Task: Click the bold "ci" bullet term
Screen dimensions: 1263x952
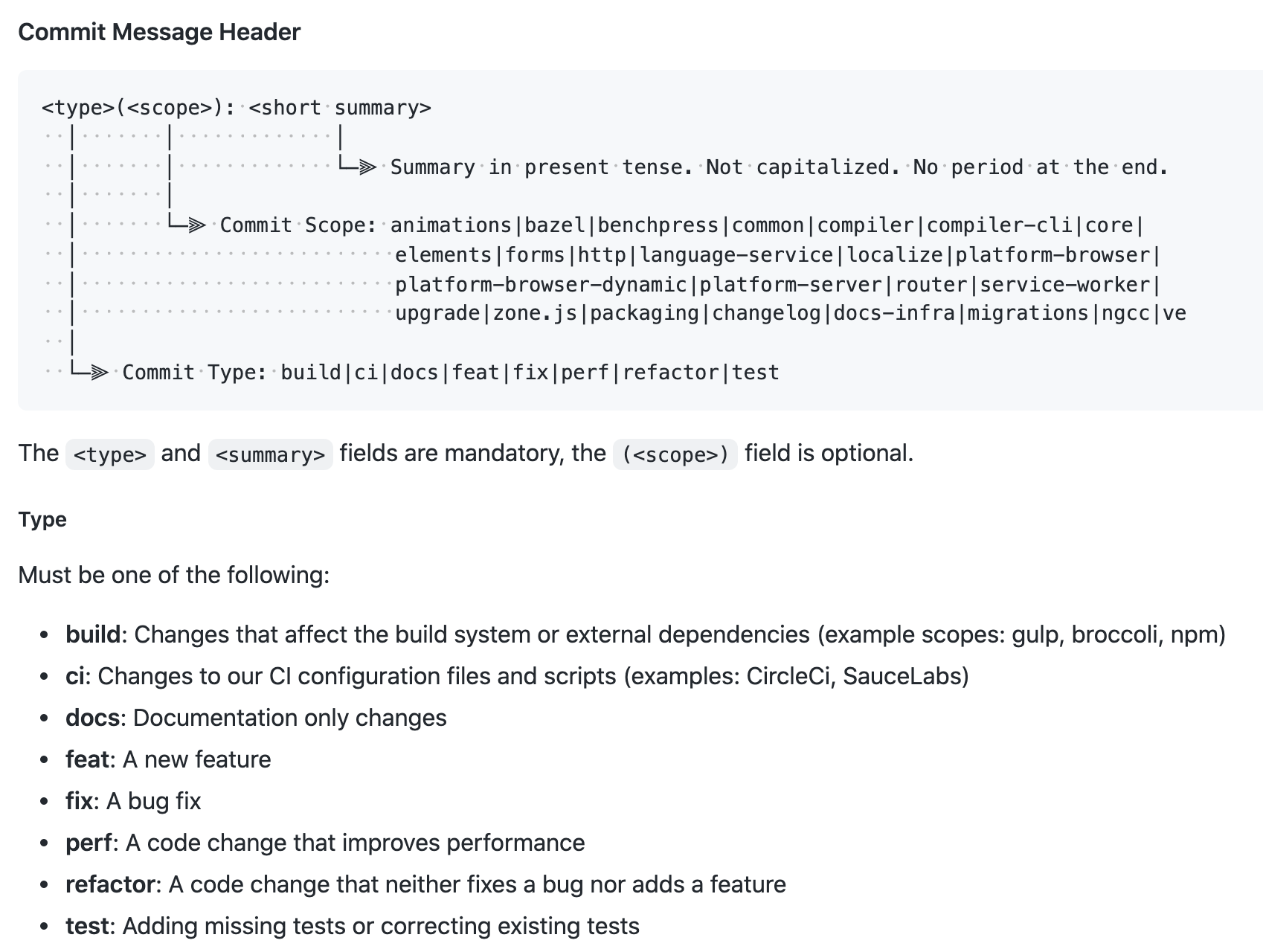Action: [x=77, y=676]
